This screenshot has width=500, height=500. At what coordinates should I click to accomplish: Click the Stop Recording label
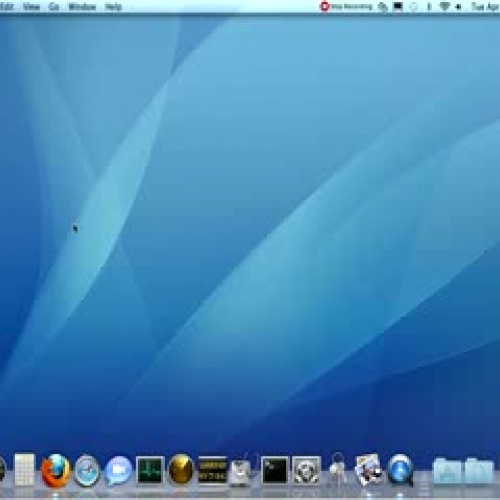click(352, 6)
